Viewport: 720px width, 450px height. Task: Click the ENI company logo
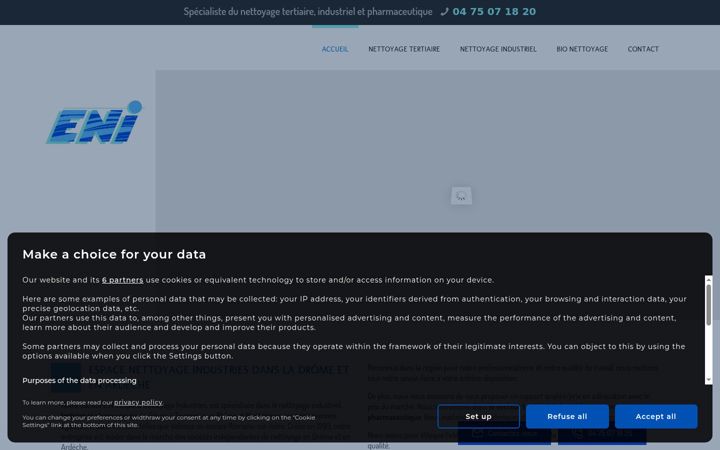(94, 122)
